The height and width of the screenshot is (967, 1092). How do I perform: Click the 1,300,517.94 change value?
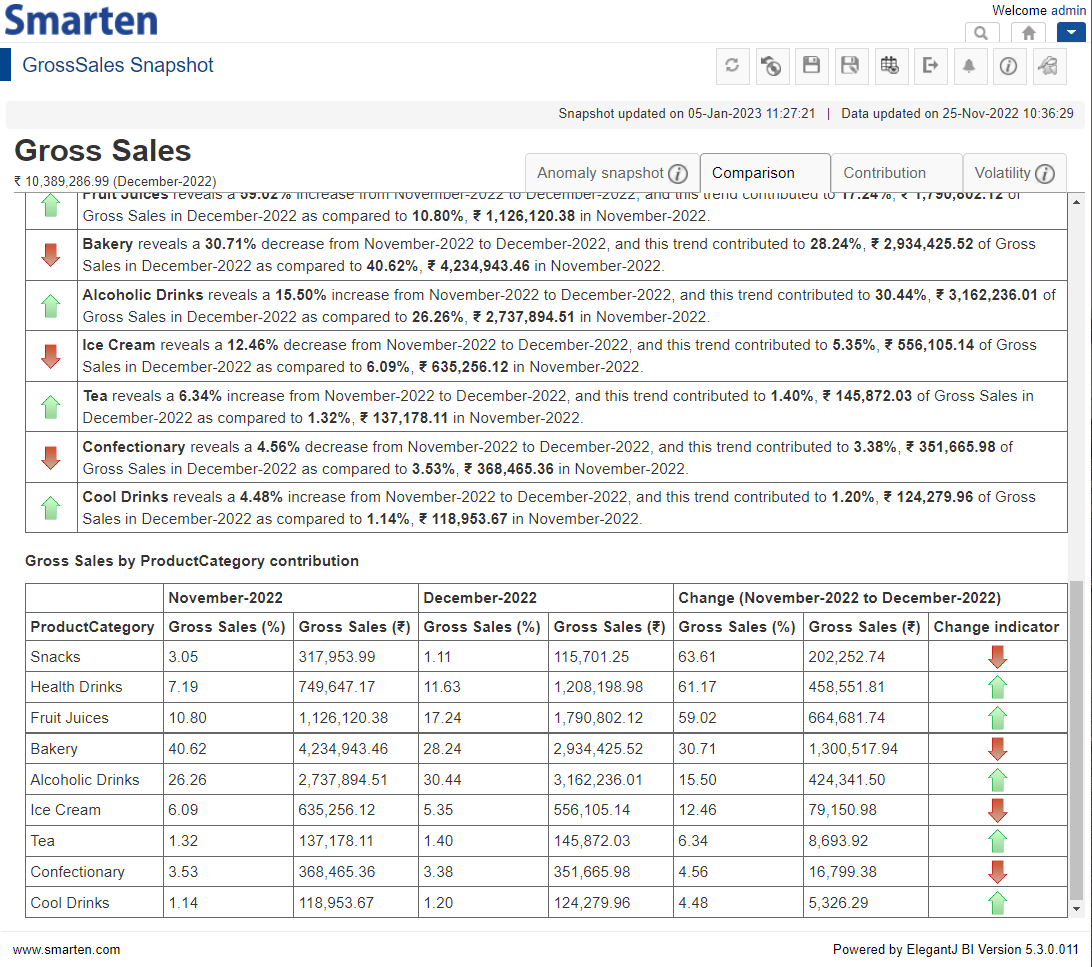click(853, 749)
